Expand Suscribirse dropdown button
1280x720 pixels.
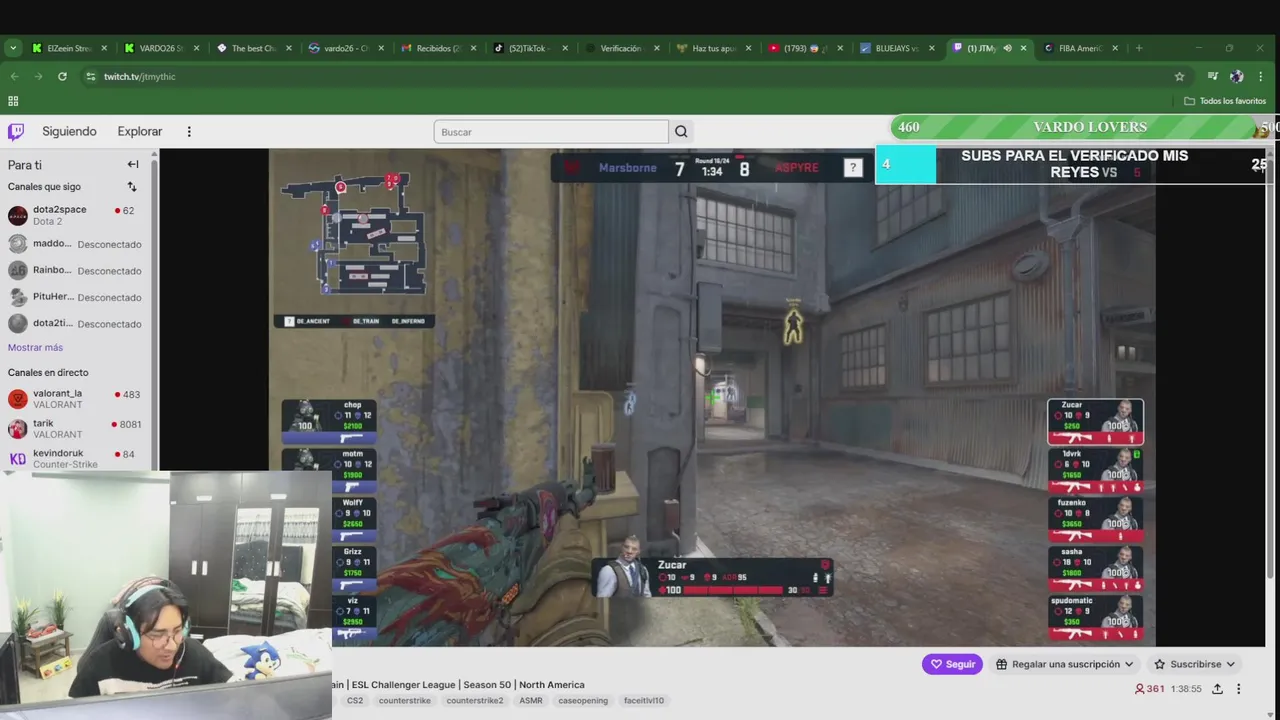(1194, 664)
